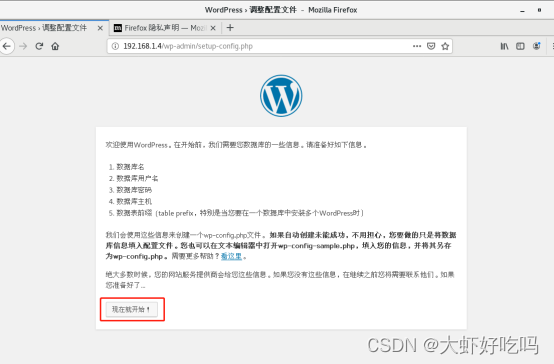Show site information icon in address bar
Screen dimensions: 554x364
coord(115,46)
